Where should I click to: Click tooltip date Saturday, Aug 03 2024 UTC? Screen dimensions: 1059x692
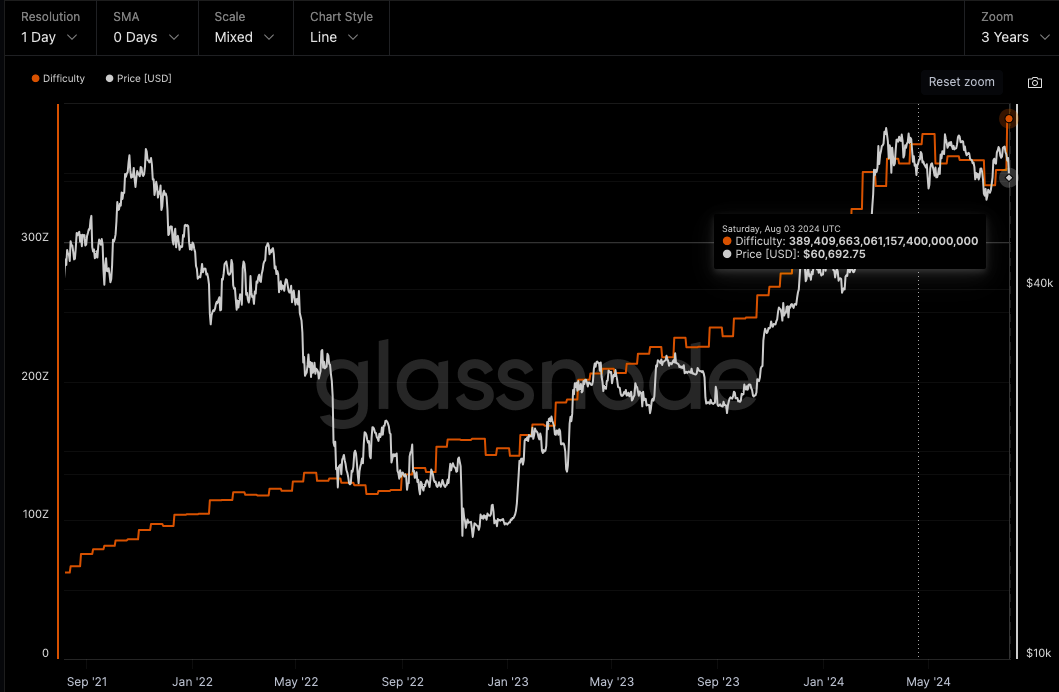click(781, 229)
